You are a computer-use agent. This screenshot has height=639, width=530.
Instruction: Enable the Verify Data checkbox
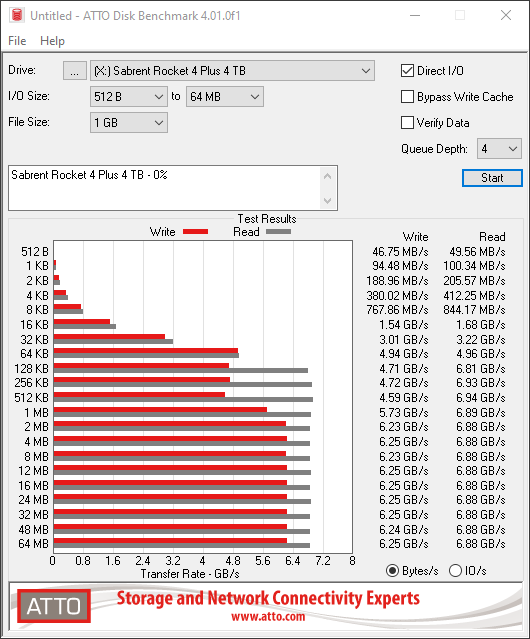pos(407,123)
